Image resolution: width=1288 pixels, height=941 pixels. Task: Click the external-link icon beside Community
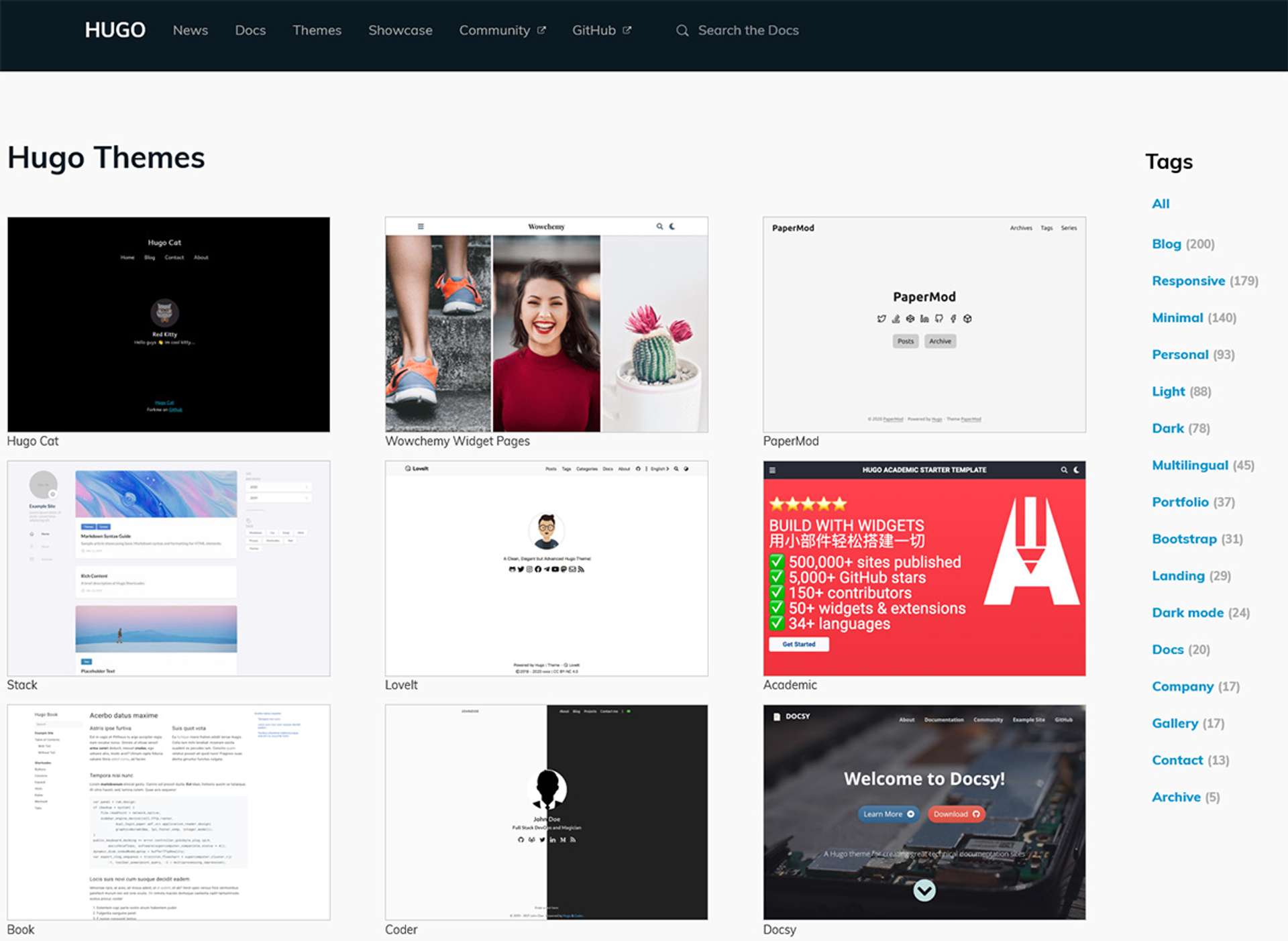point(542,30)
